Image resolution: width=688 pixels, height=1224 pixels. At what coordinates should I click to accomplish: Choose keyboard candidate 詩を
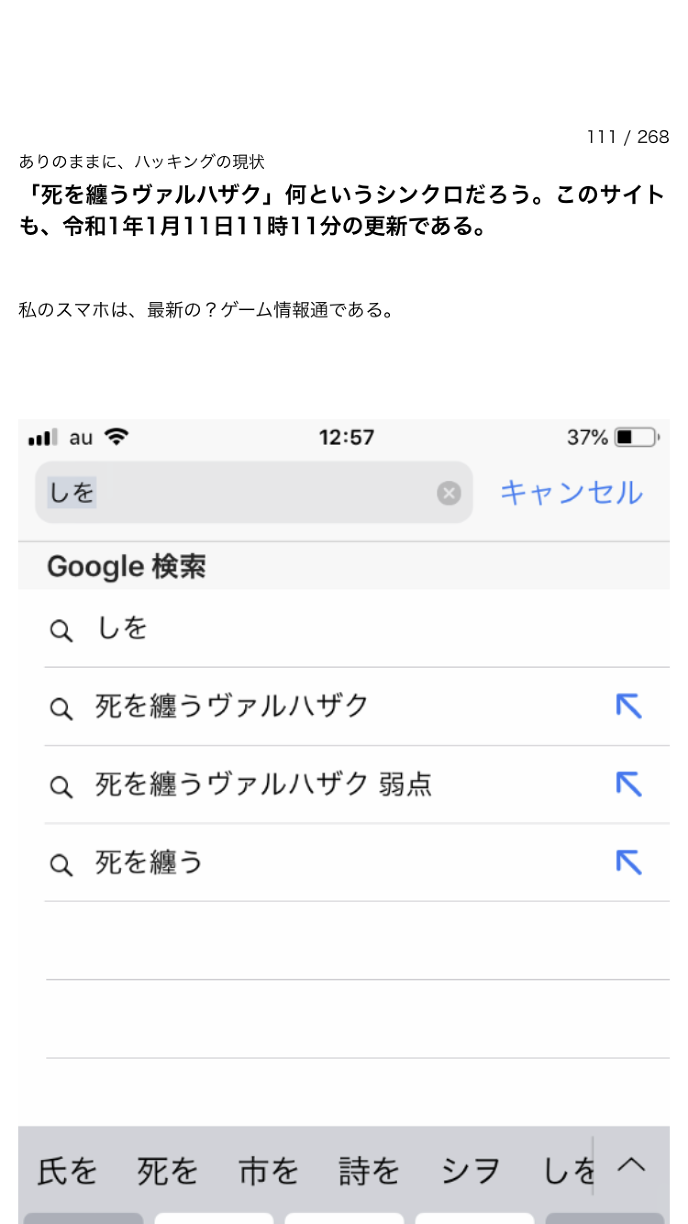click(369, 1171)
